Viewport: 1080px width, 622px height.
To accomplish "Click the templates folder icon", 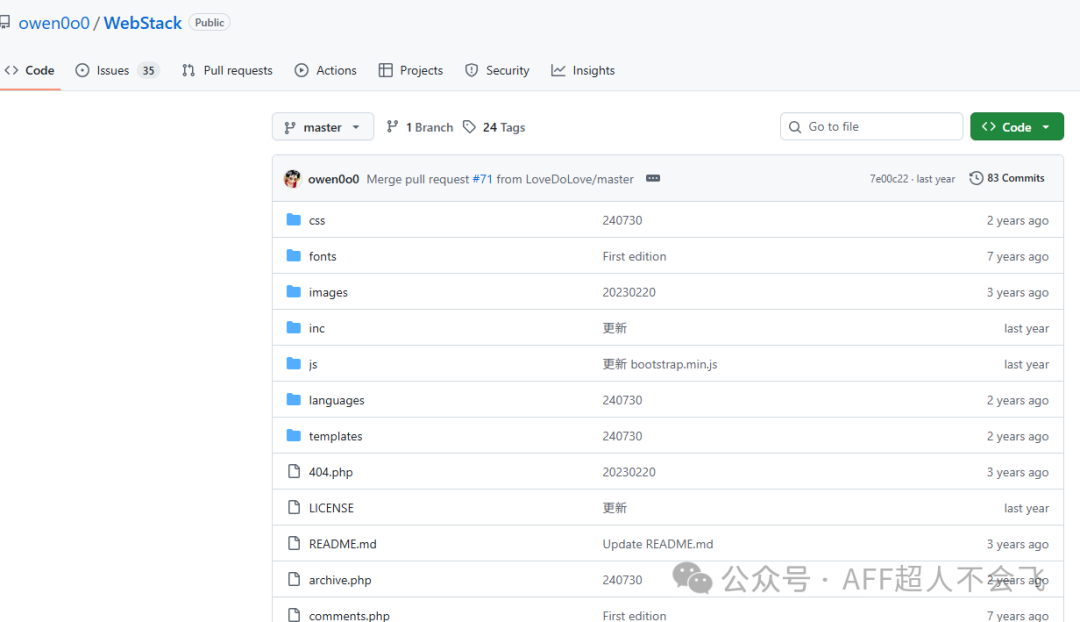I will tap(293, 435).
